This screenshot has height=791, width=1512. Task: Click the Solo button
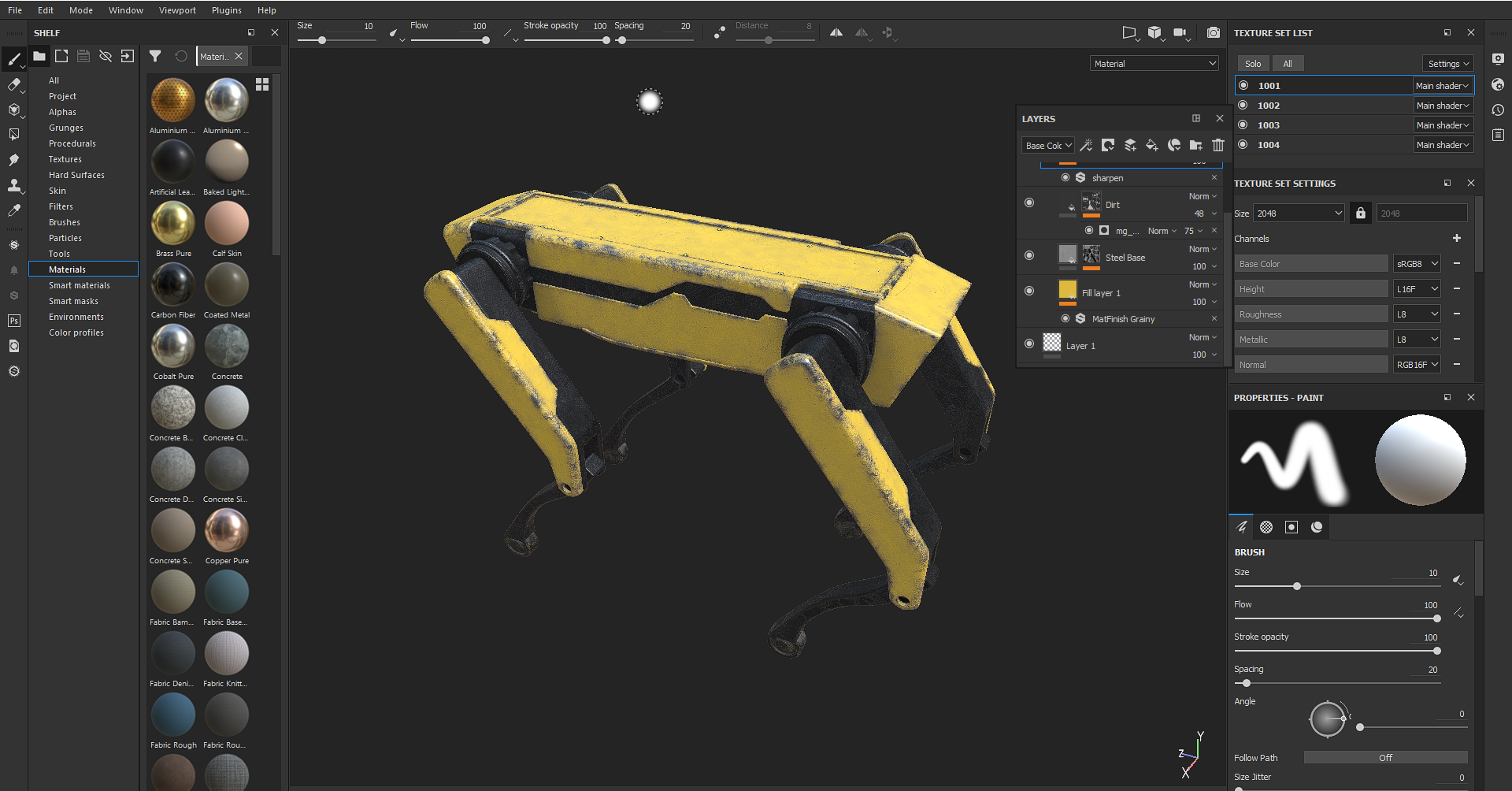tap(1253, 63)
